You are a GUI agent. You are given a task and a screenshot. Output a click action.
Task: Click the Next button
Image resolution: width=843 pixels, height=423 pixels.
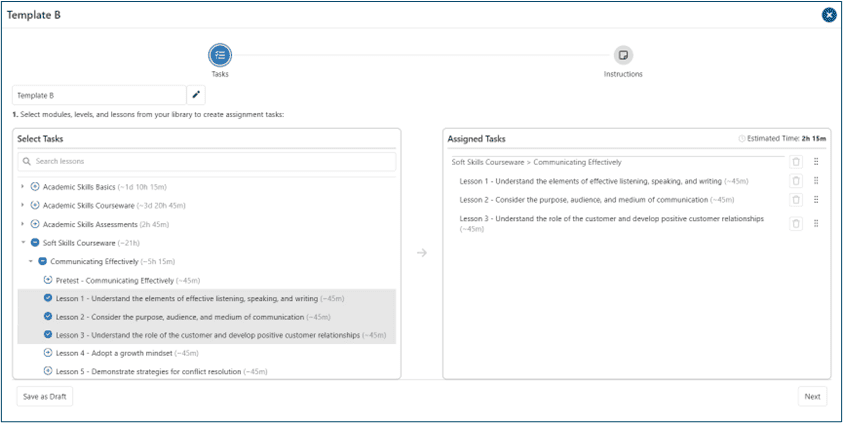812,397
